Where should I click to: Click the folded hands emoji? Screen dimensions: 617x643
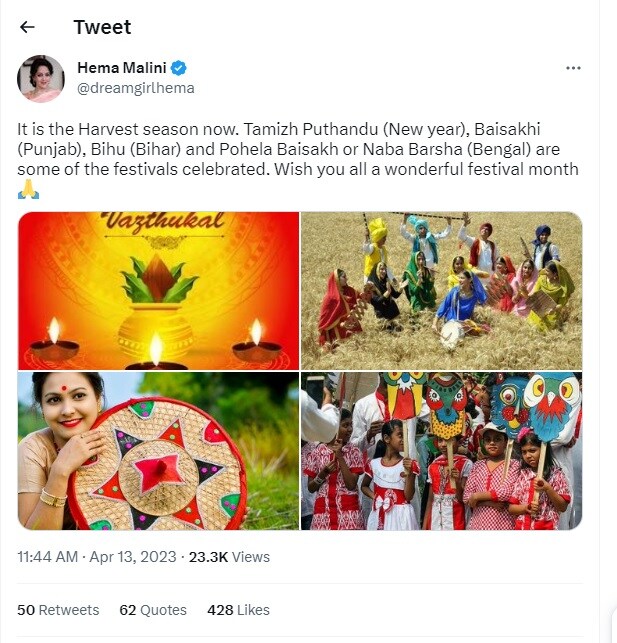[x=28, y=189]
